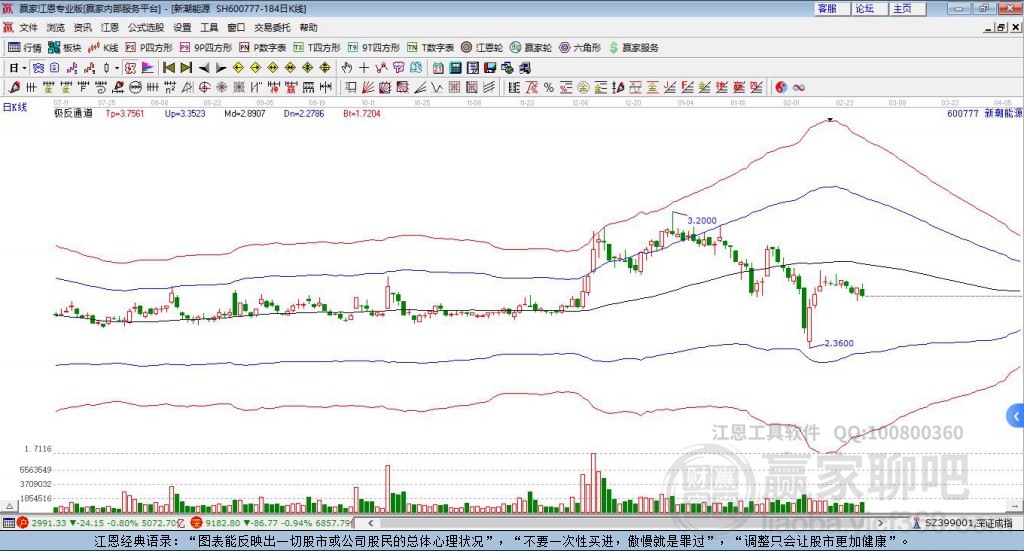This screenshot has height=551, width=1024.
Task: Open the calendar icon in toolbar
Action: [x=438, y=68]
